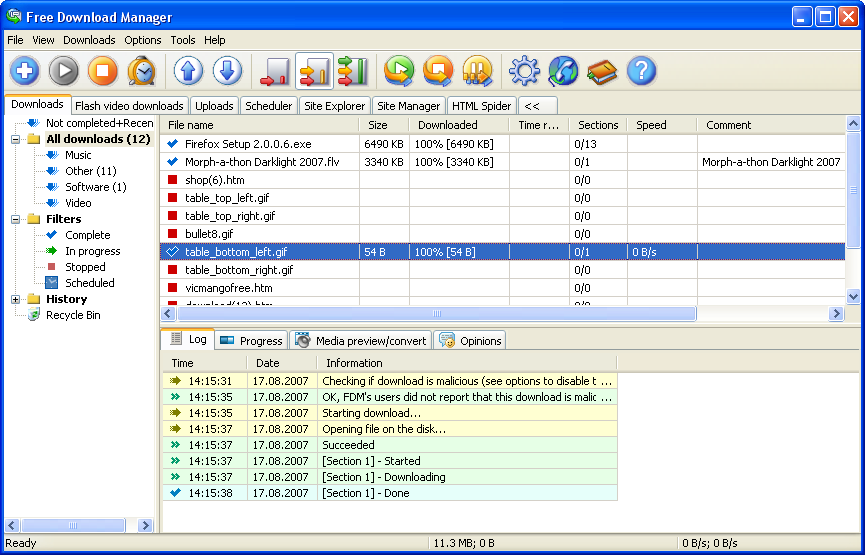The height and width of the screenshot is (555, 865).
Task: Collapse the Filters tree node
Action: 17,219
